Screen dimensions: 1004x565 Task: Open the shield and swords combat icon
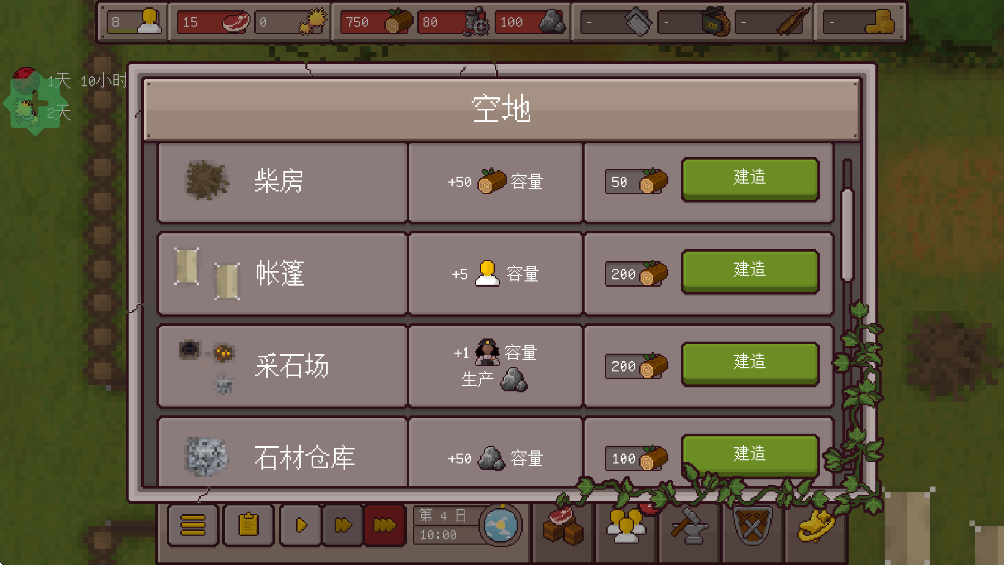click(752, 525)
